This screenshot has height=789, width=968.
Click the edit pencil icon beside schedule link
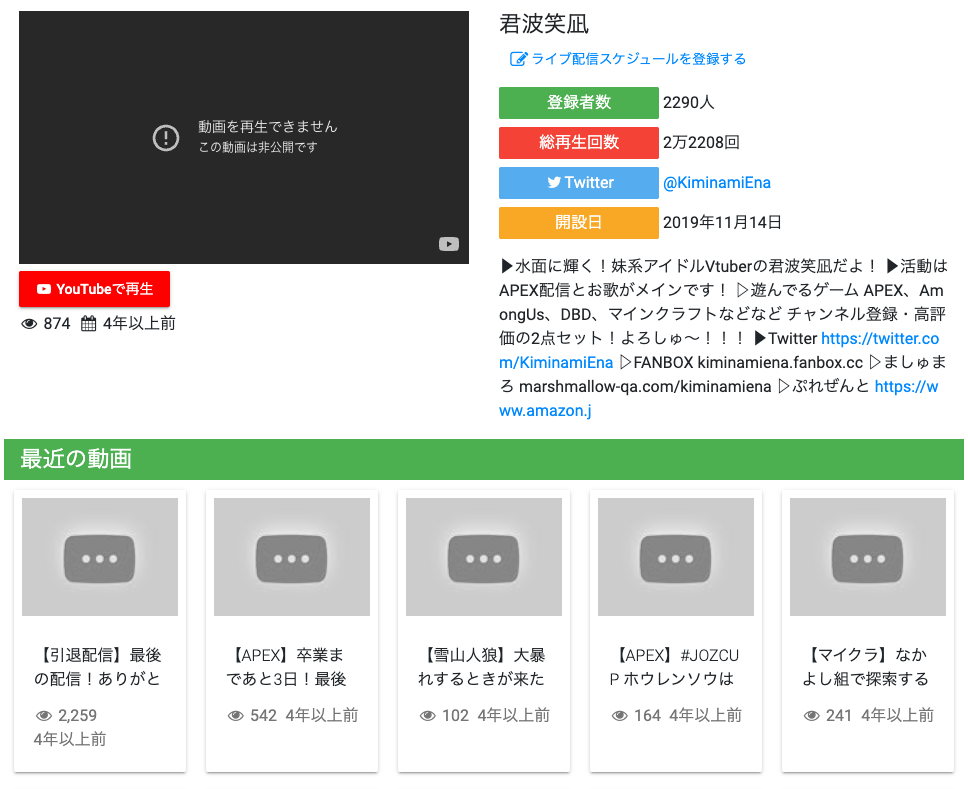518,59
